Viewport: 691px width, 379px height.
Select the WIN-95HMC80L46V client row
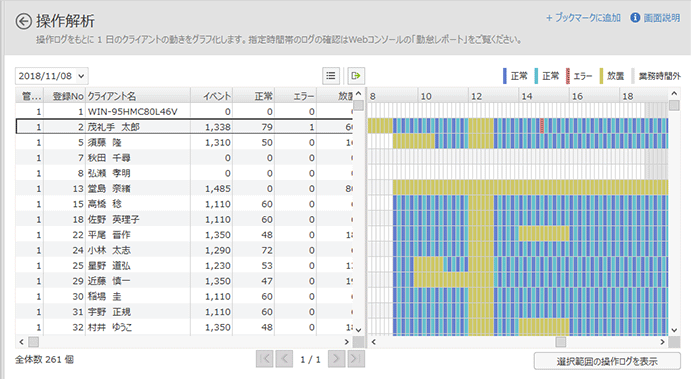(x=184, y=111)
